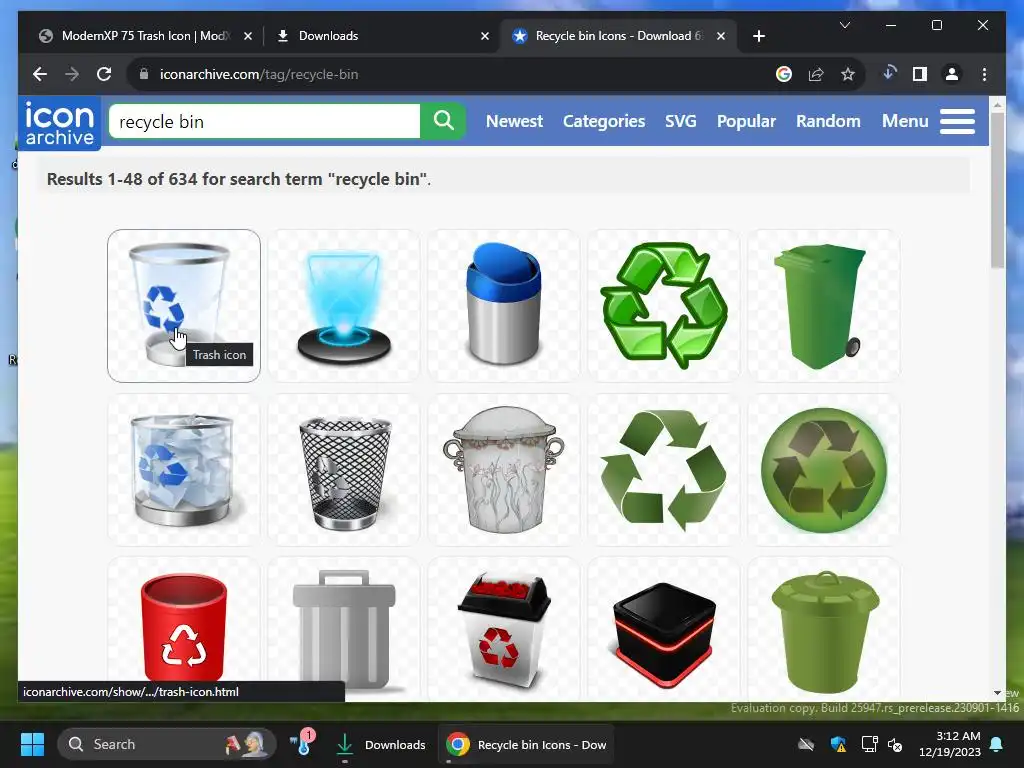This screenshot has width=1024, height=768.
Task: Open the Chrome Recycle bin Icons taskbar button
Action: click(x=526, y=744)
